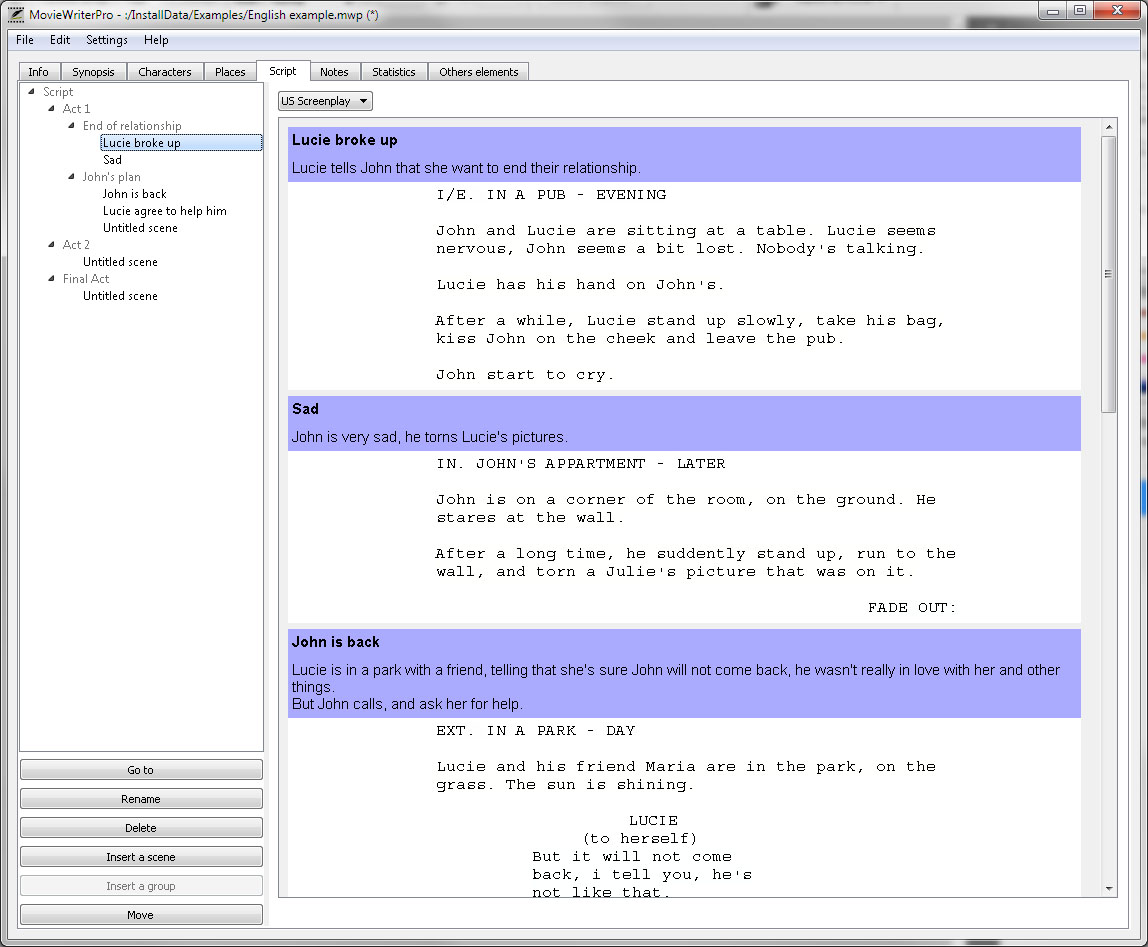Click the Move button

tap(141, 915)
